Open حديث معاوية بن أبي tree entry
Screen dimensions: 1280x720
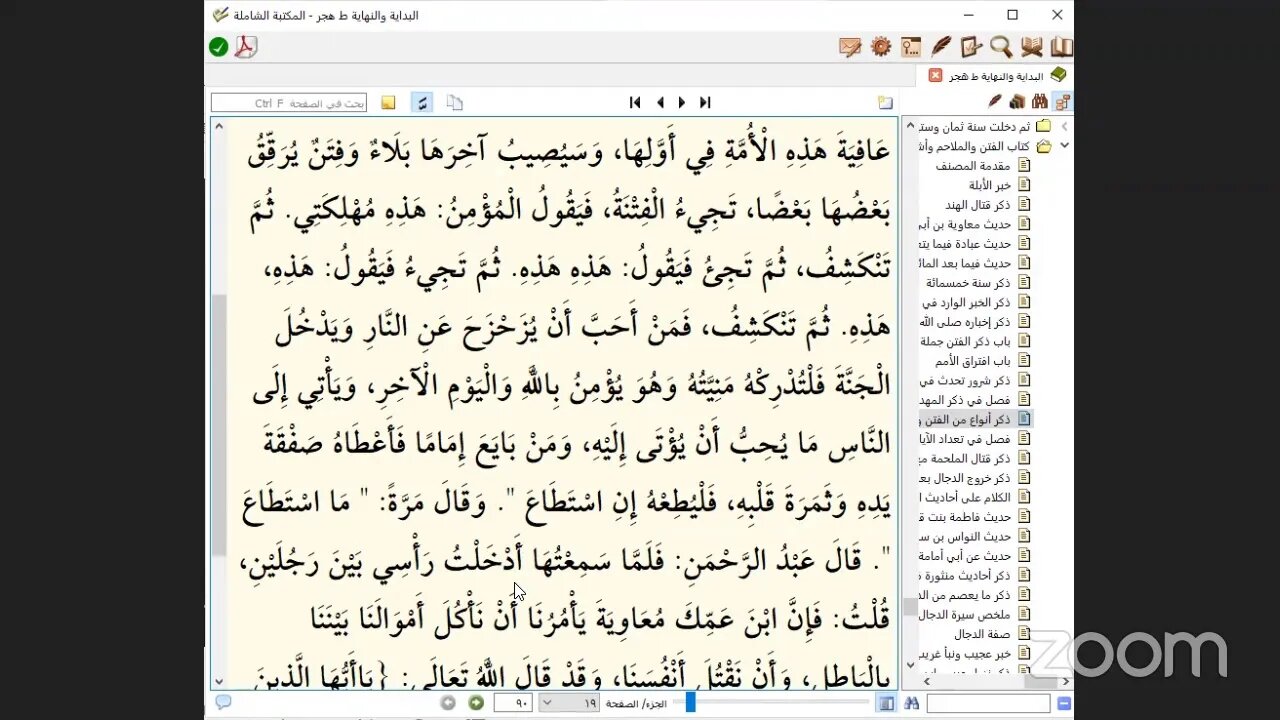click(x=965, y=224)
